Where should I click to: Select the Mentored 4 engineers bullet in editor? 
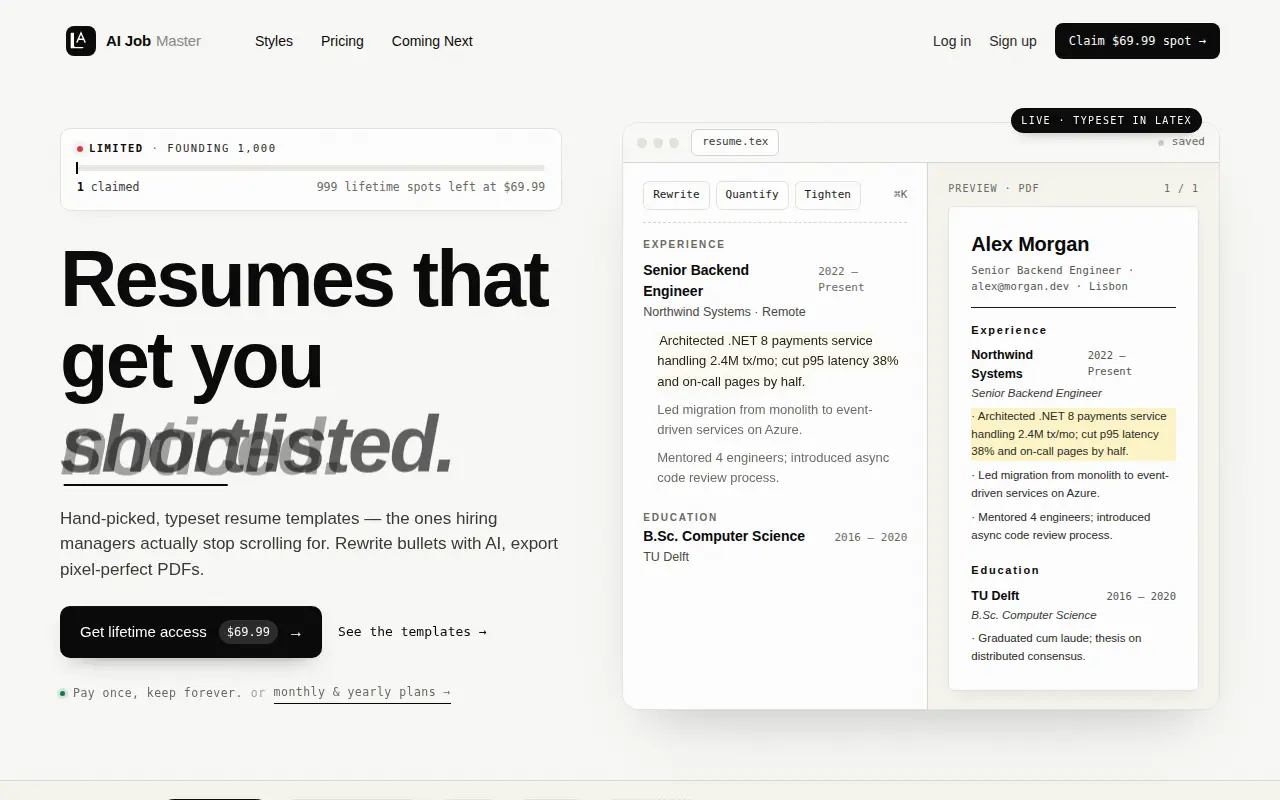773,468
